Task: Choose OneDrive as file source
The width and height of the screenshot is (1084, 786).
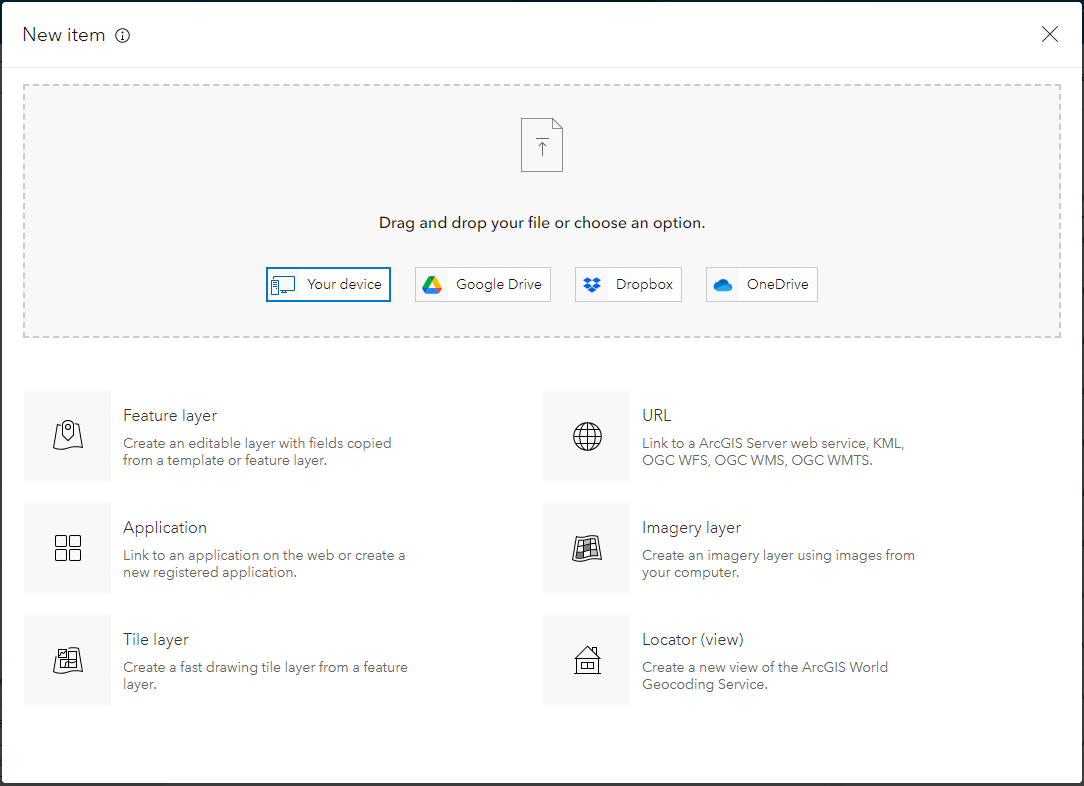Action: click(x=762, y=284)
